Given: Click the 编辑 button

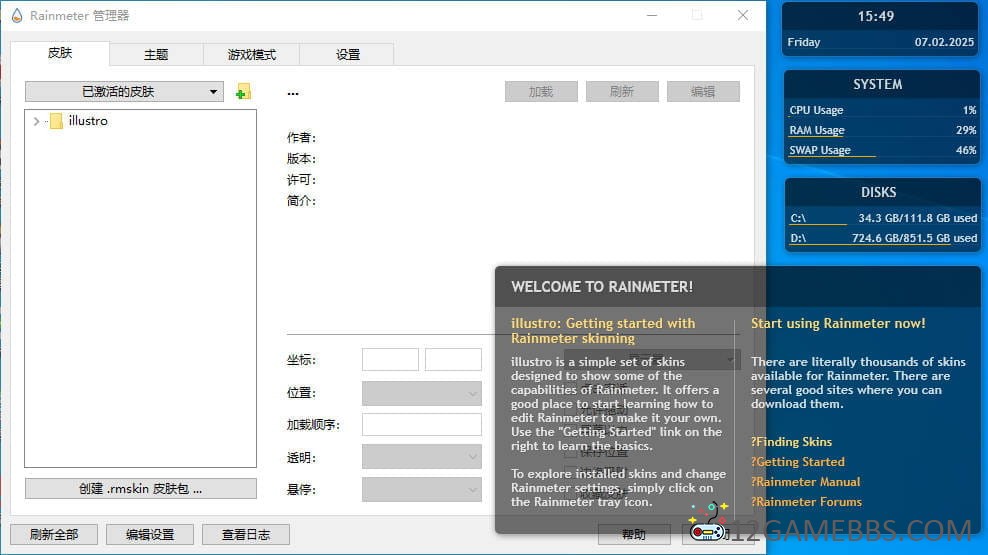Looking at the screenshot, I should tap(703, 91).
